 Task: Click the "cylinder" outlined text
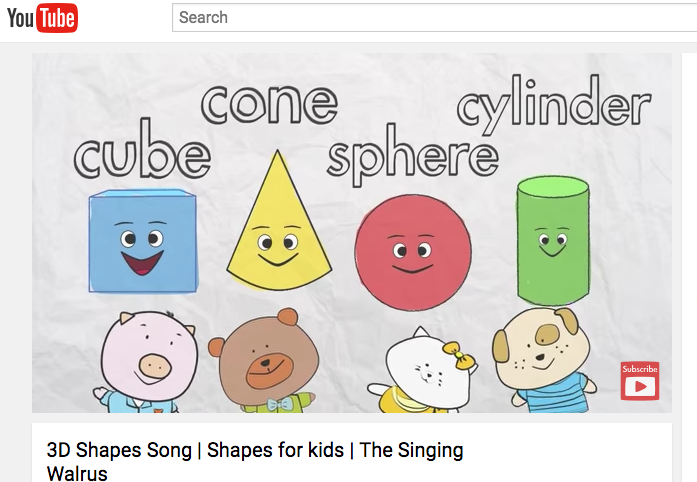[554, 105]
